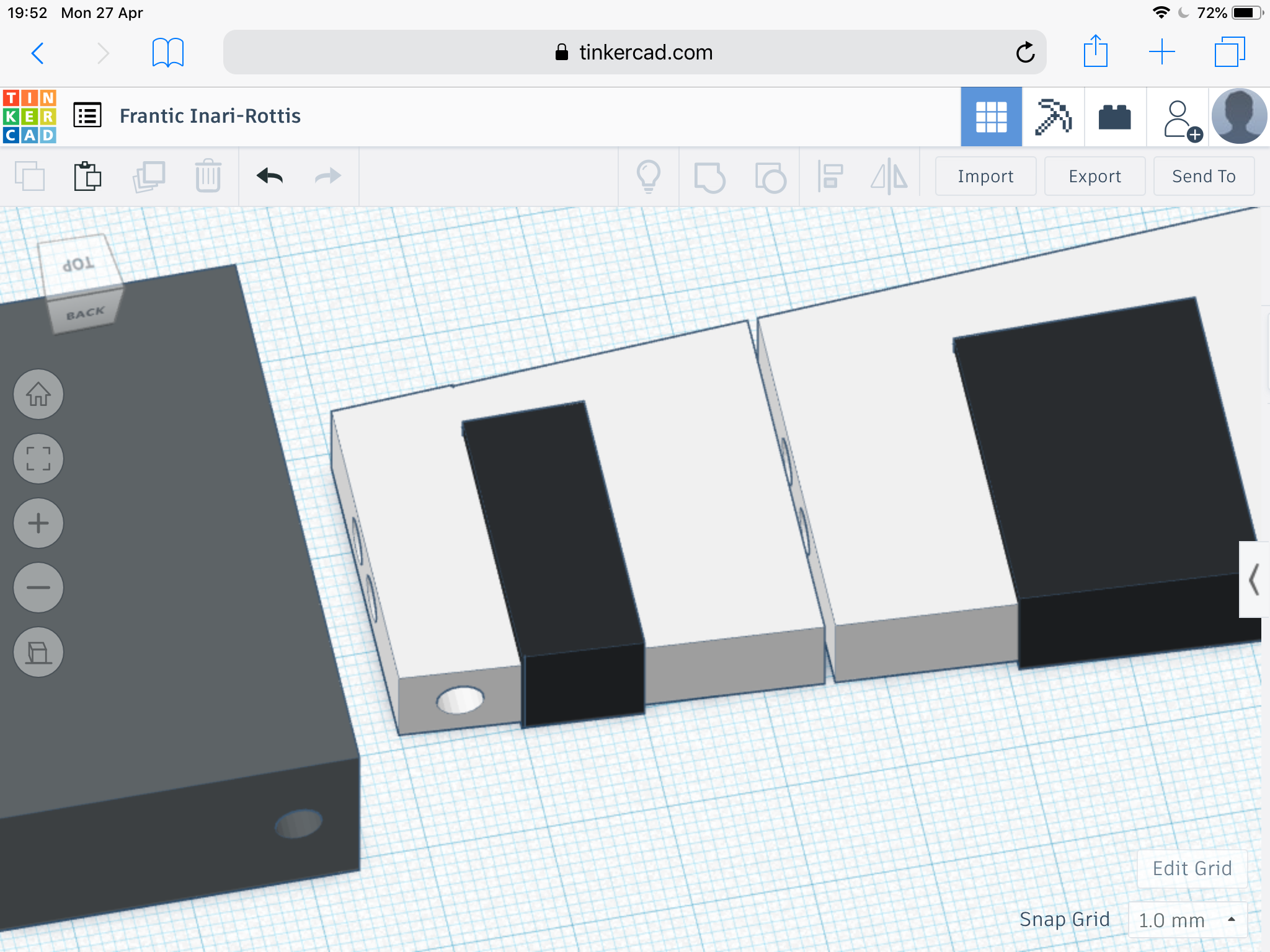Tap the tinkercad.com address bar
This screenshot has width=1270, height=952.
[x=634, y=52]
